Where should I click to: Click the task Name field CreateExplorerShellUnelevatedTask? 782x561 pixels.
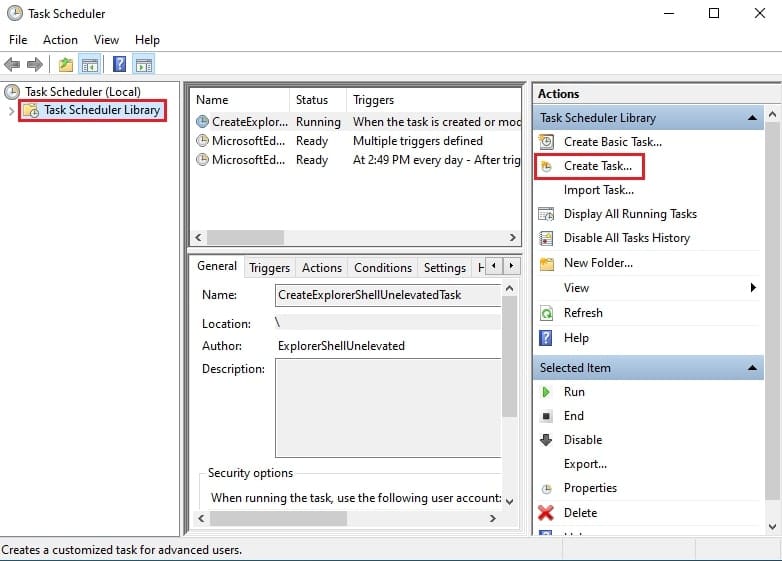388,295
